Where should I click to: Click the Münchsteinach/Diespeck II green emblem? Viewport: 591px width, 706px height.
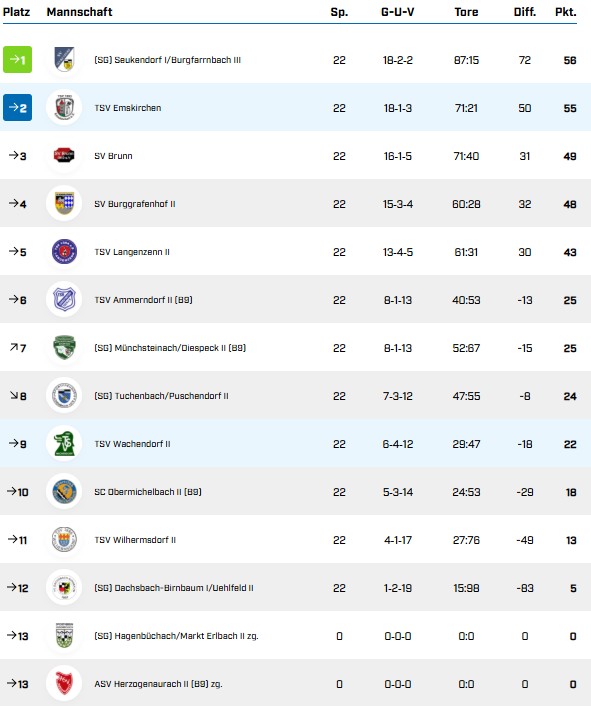(x=64, y=348)
